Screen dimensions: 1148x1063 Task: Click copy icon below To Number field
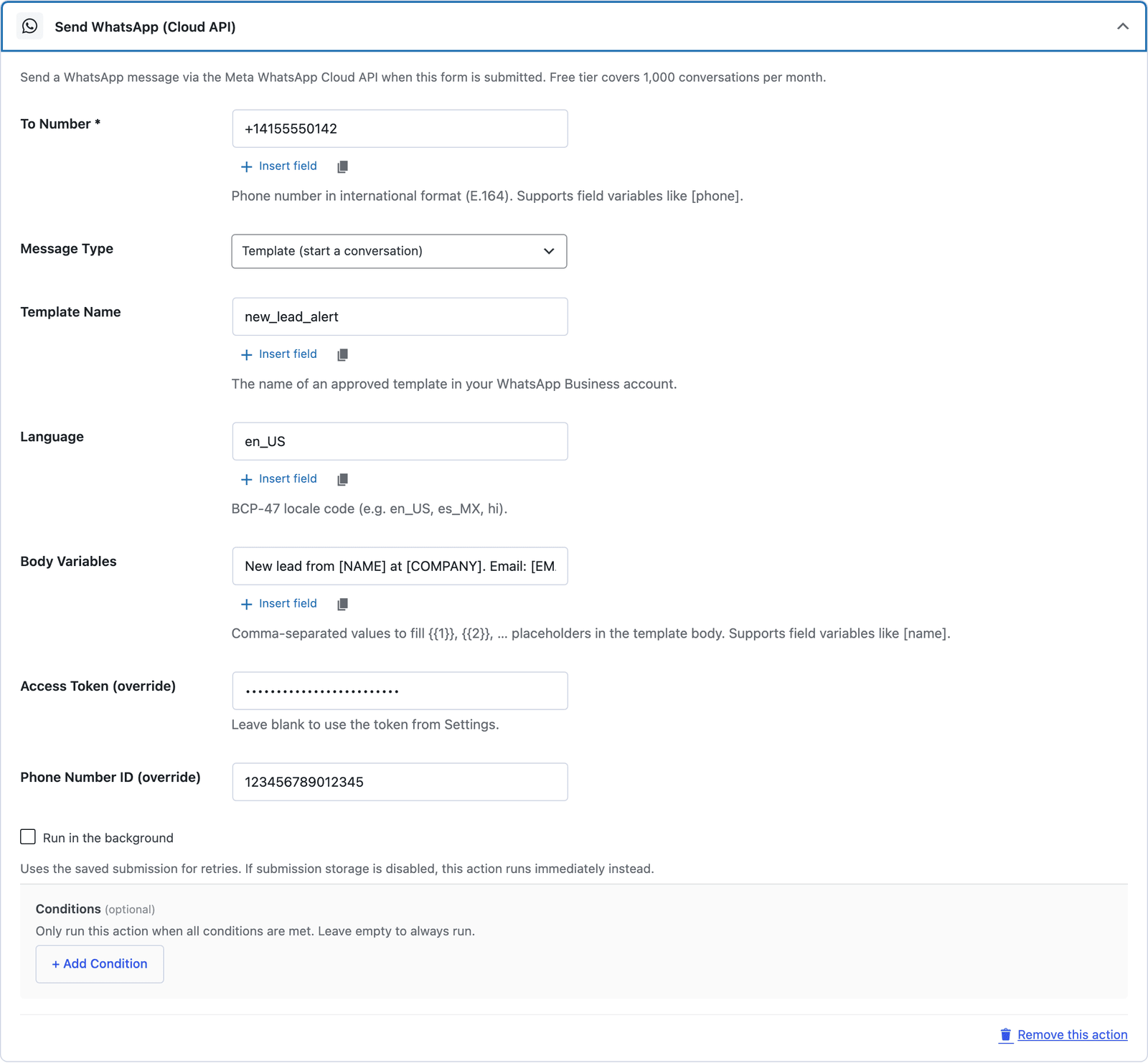coord(342,166)
